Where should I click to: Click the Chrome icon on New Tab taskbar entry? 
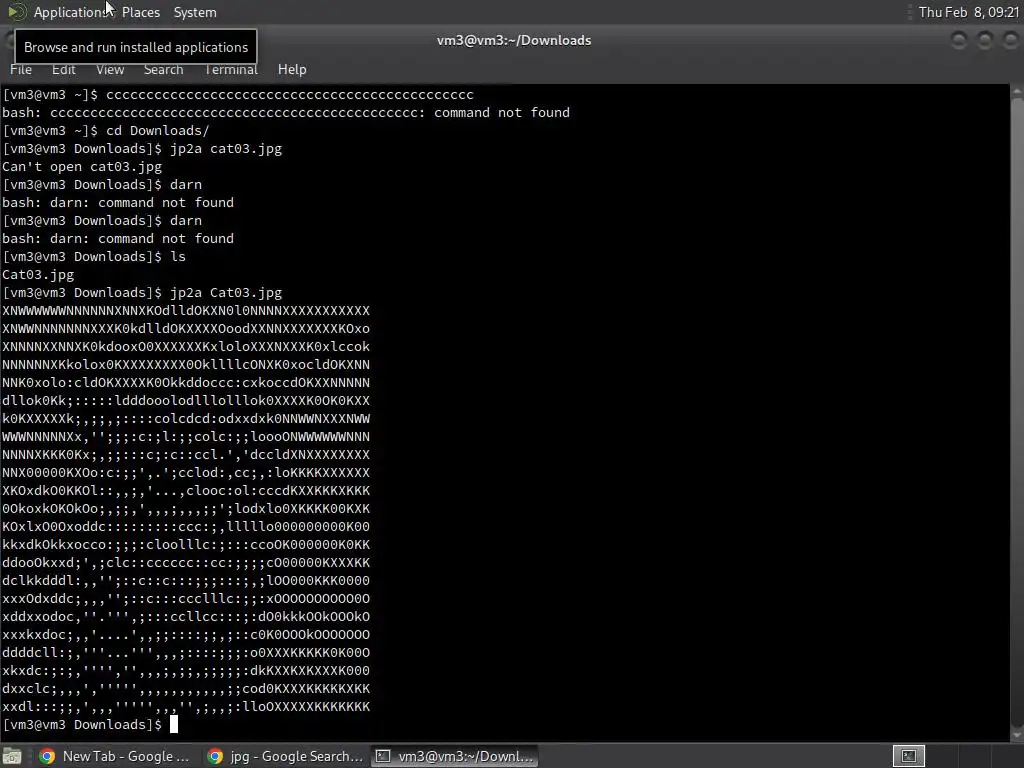coord(46,756)
